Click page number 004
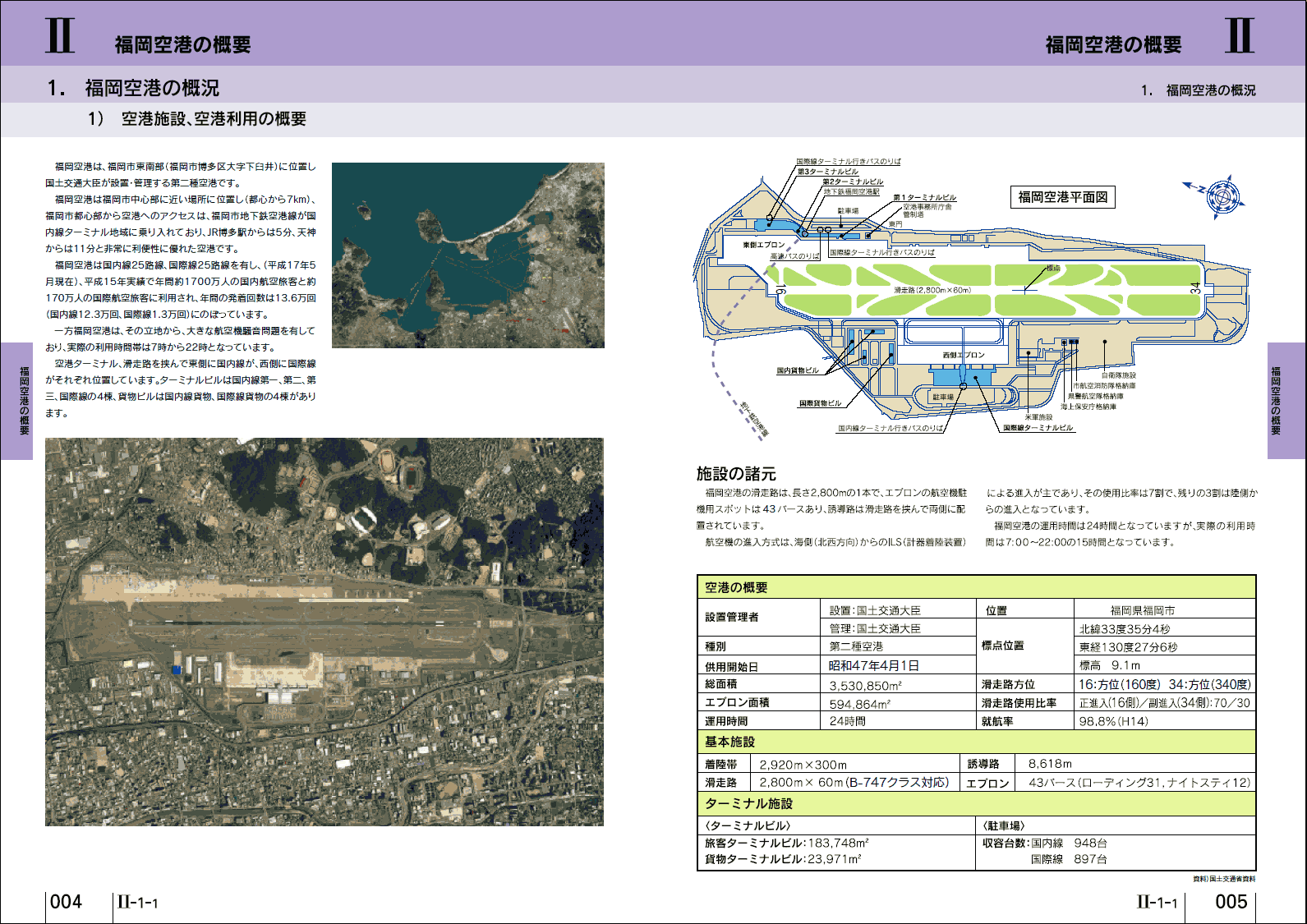This screenshot has height=924, width=1307. point(67,902)
